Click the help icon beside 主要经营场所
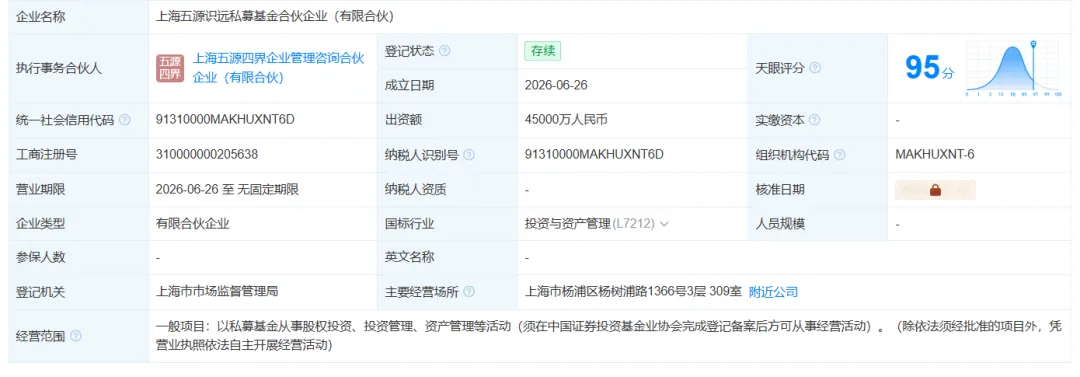The image size is (1080, 377). click(x=469, y=292)
